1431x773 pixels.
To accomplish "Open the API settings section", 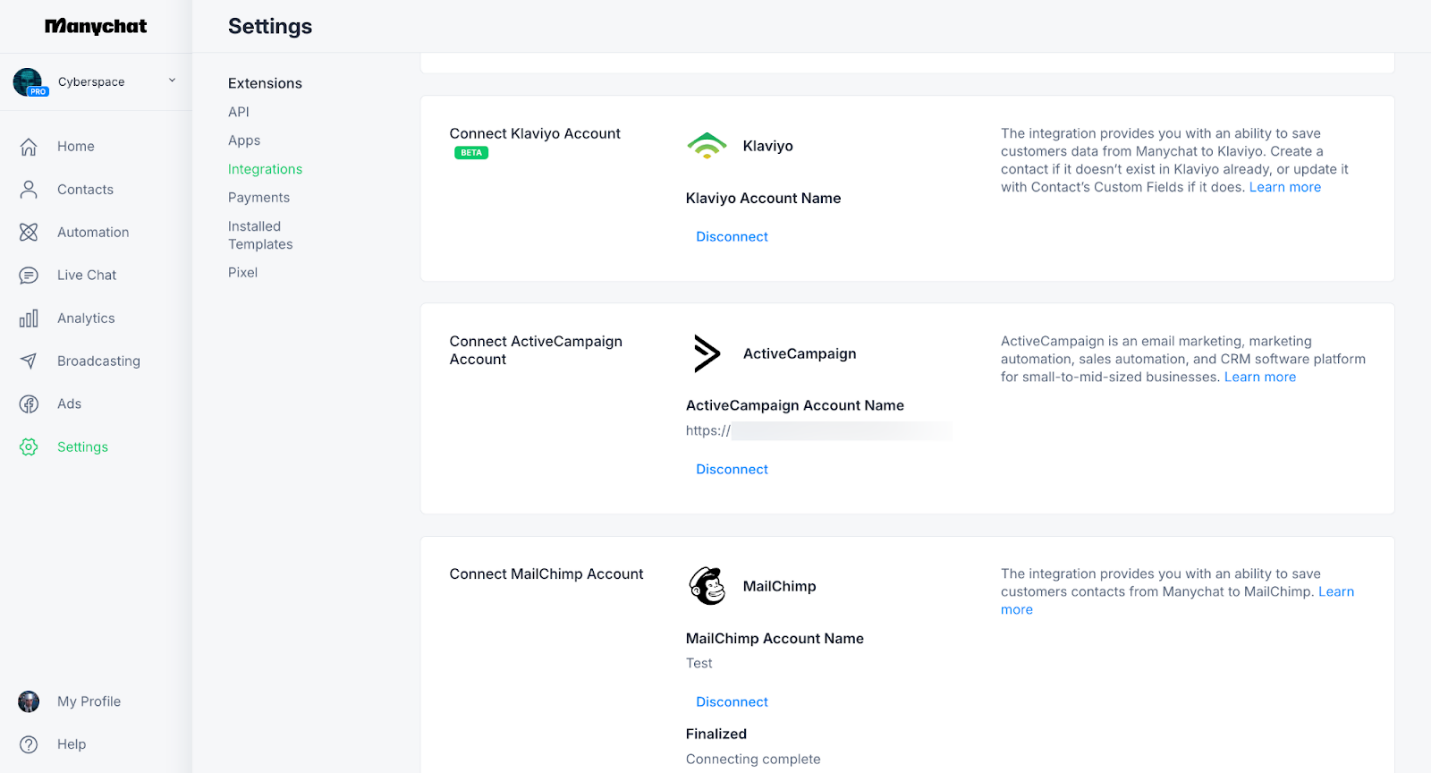I will (239, 112).
